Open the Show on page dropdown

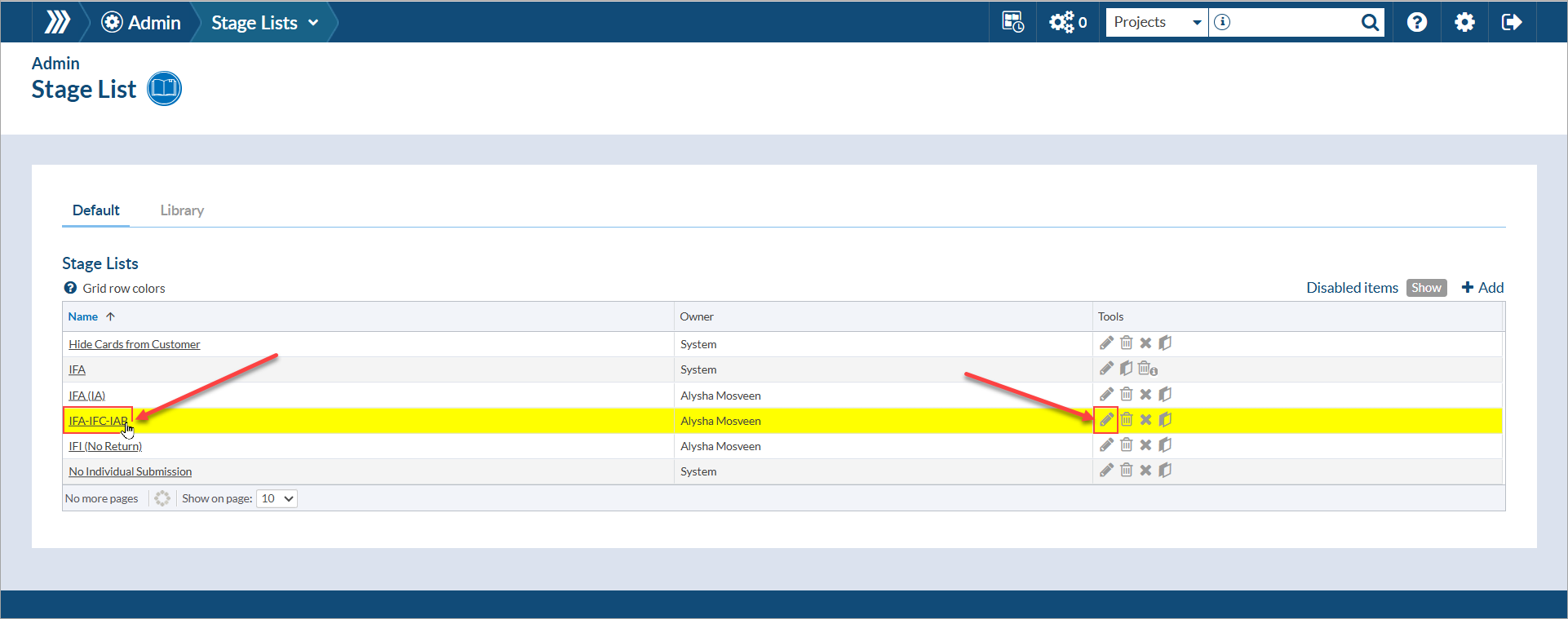(277, 498)
